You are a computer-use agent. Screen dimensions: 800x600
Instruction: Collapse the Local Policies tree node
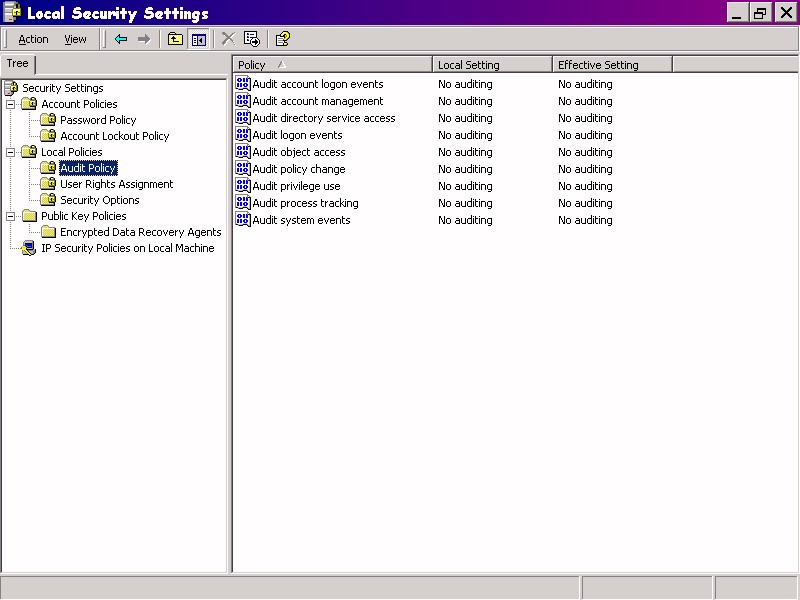(10, 152)
